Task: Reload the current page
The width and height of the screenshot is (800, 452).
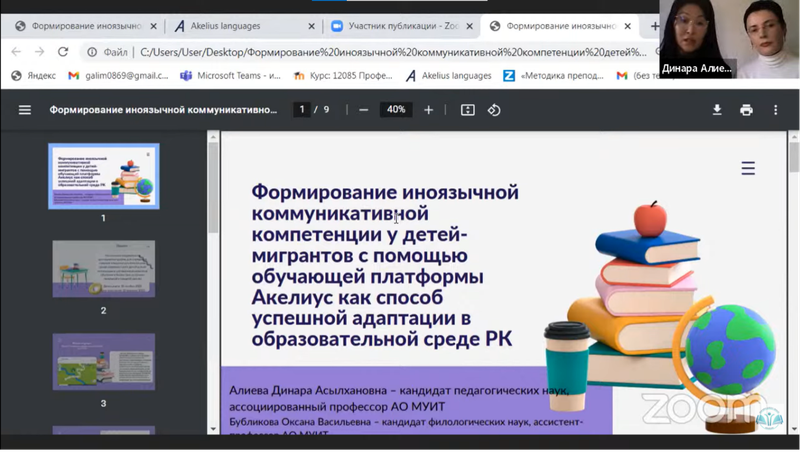Action: 63,52
